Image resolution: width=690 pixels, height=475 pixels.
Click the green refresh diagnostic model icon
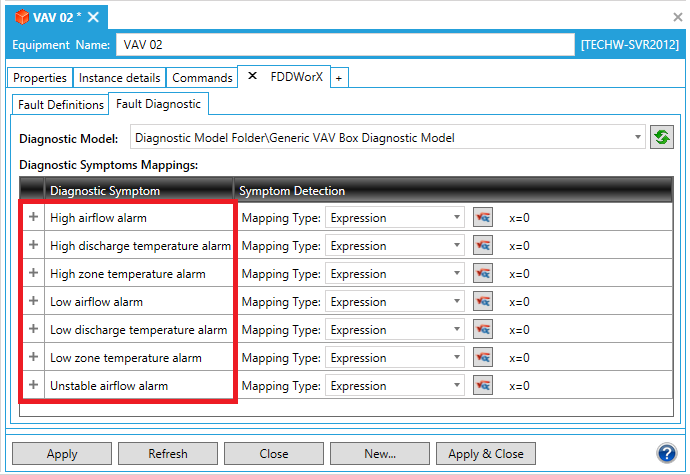(662, 138)
